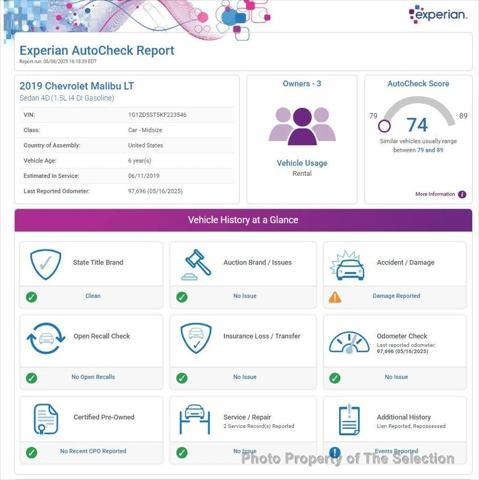The width and height of the screenshot is (479, 480).
Task: Open the Events Reported link
Action: point(396,451)
